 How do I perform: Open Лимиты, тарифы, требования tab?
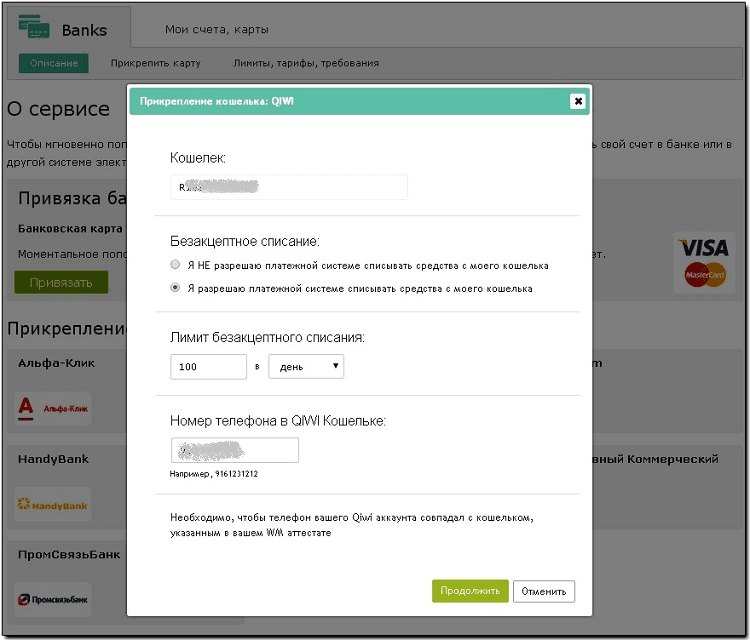tap(306, 63)
